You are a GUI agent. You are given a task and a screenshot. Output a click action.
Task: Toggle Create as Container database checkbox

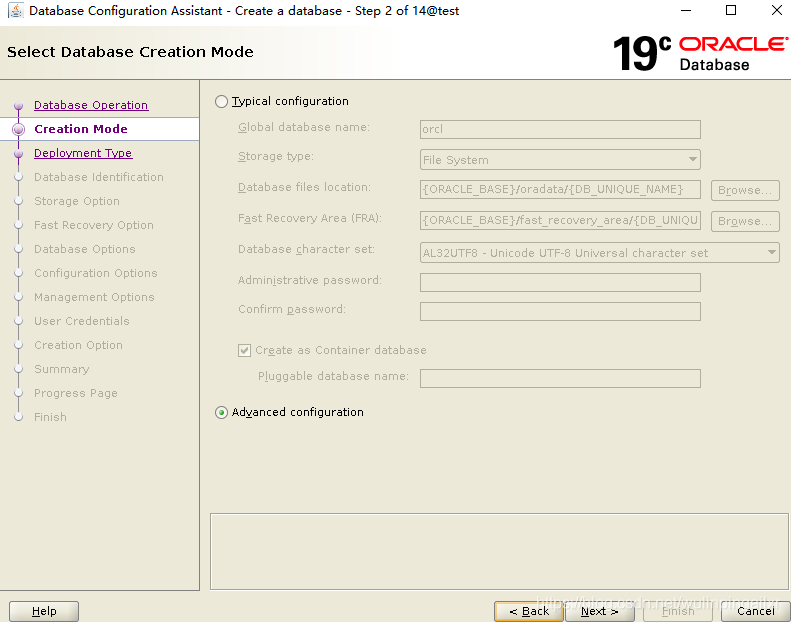coord(244,350)
